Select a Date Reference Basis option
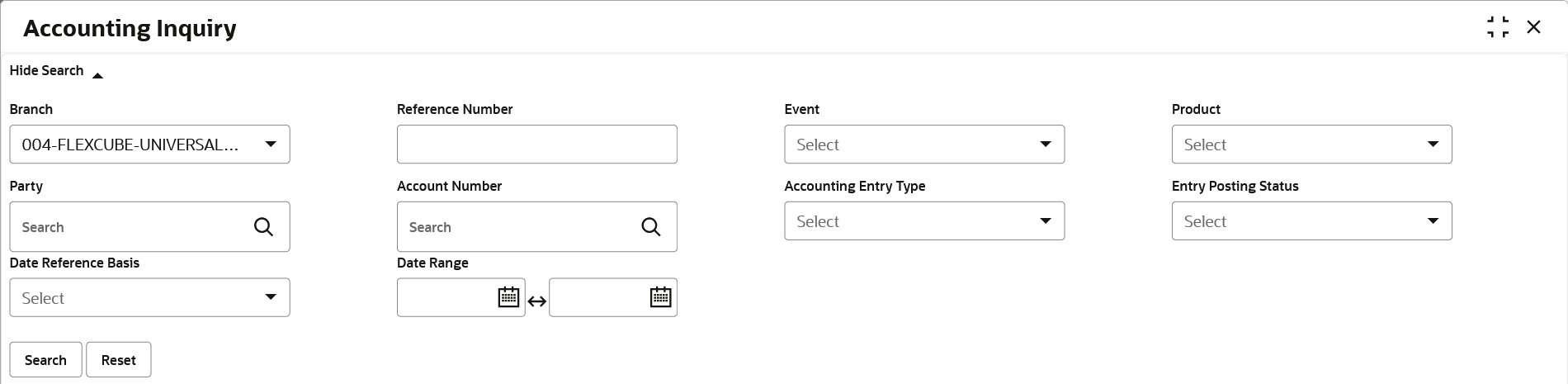1568x384 pixels. 149,298
